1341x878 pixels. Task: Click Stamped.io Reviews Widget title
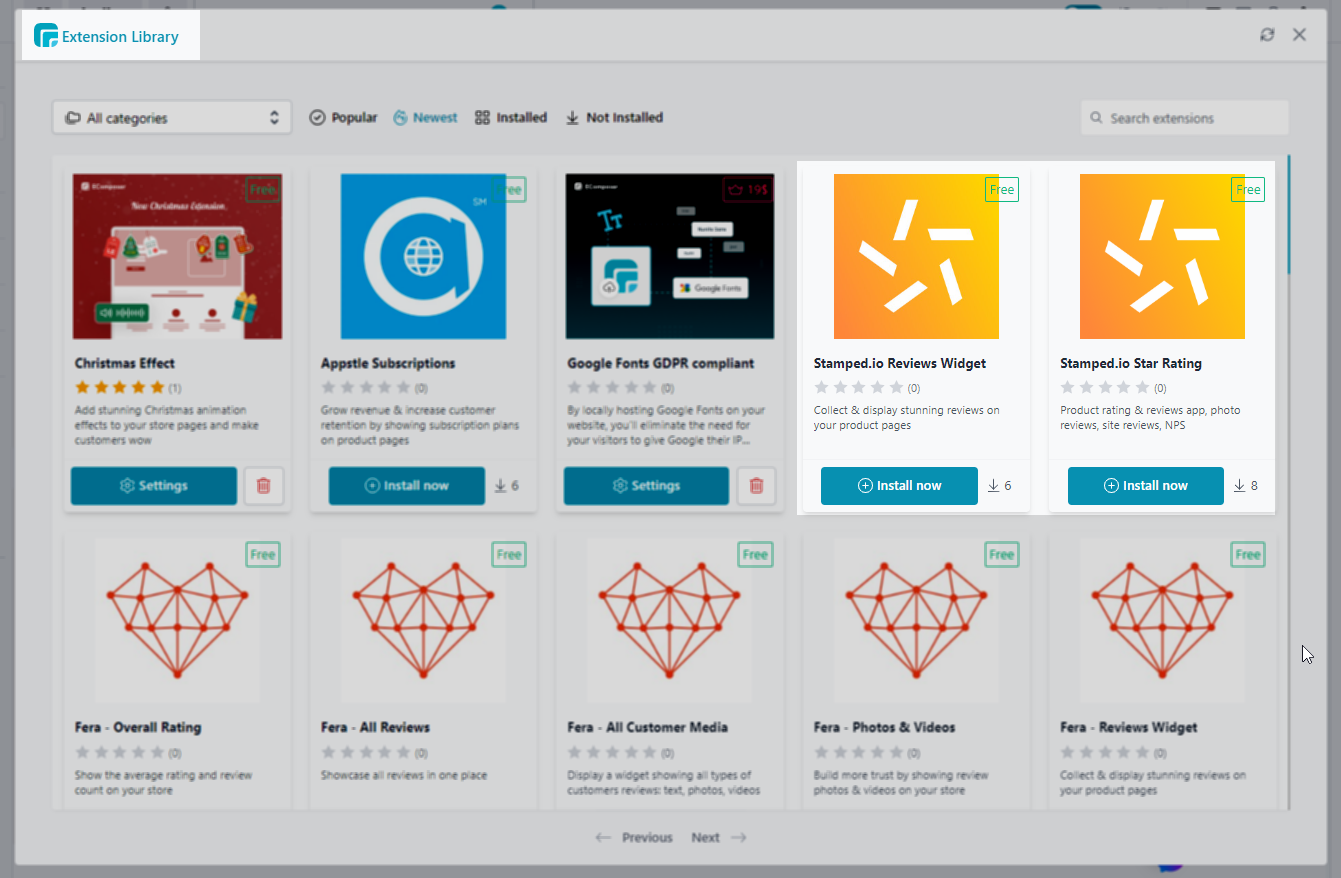[x=900, y=363]
